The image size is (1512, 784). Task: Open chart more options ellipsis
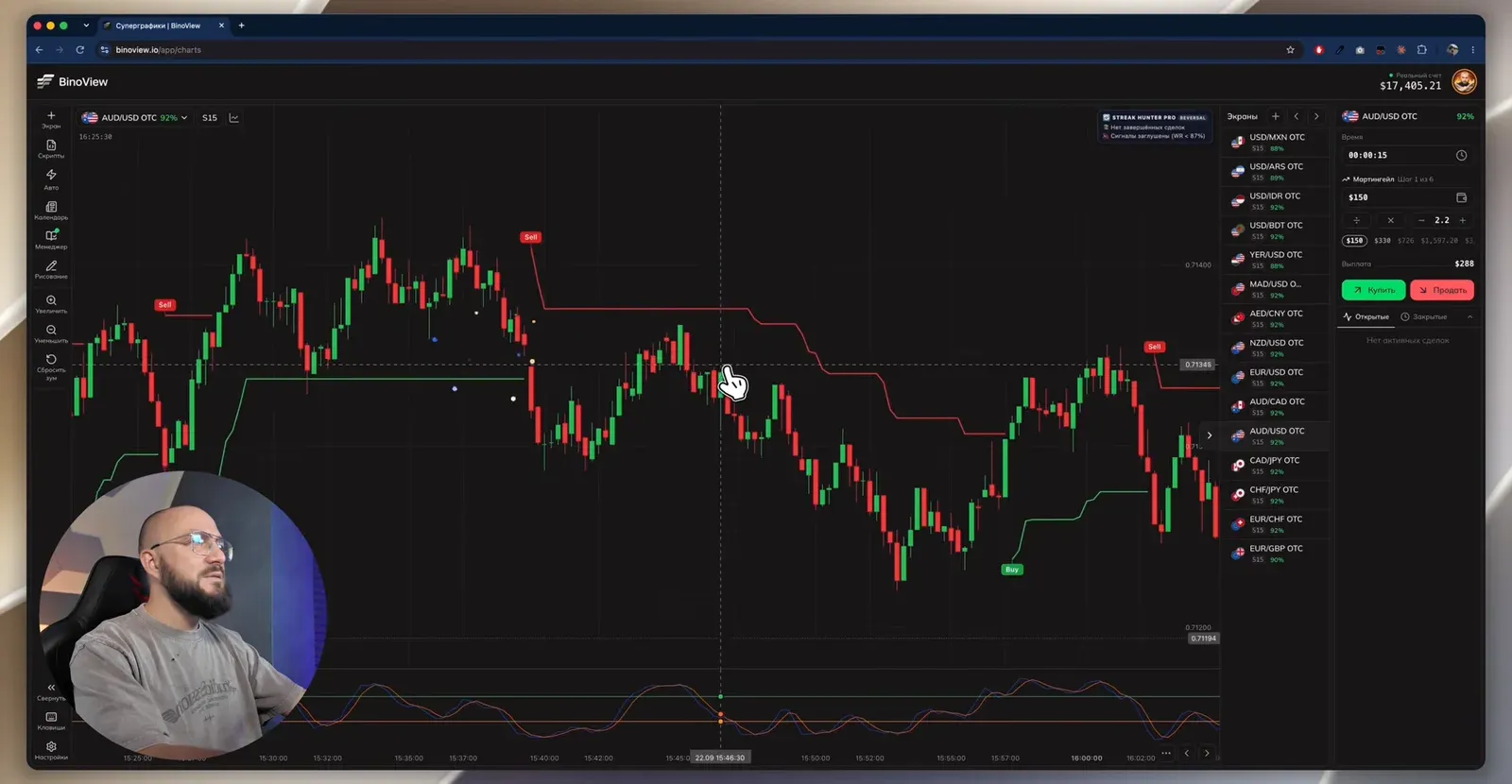(1166, 753)
